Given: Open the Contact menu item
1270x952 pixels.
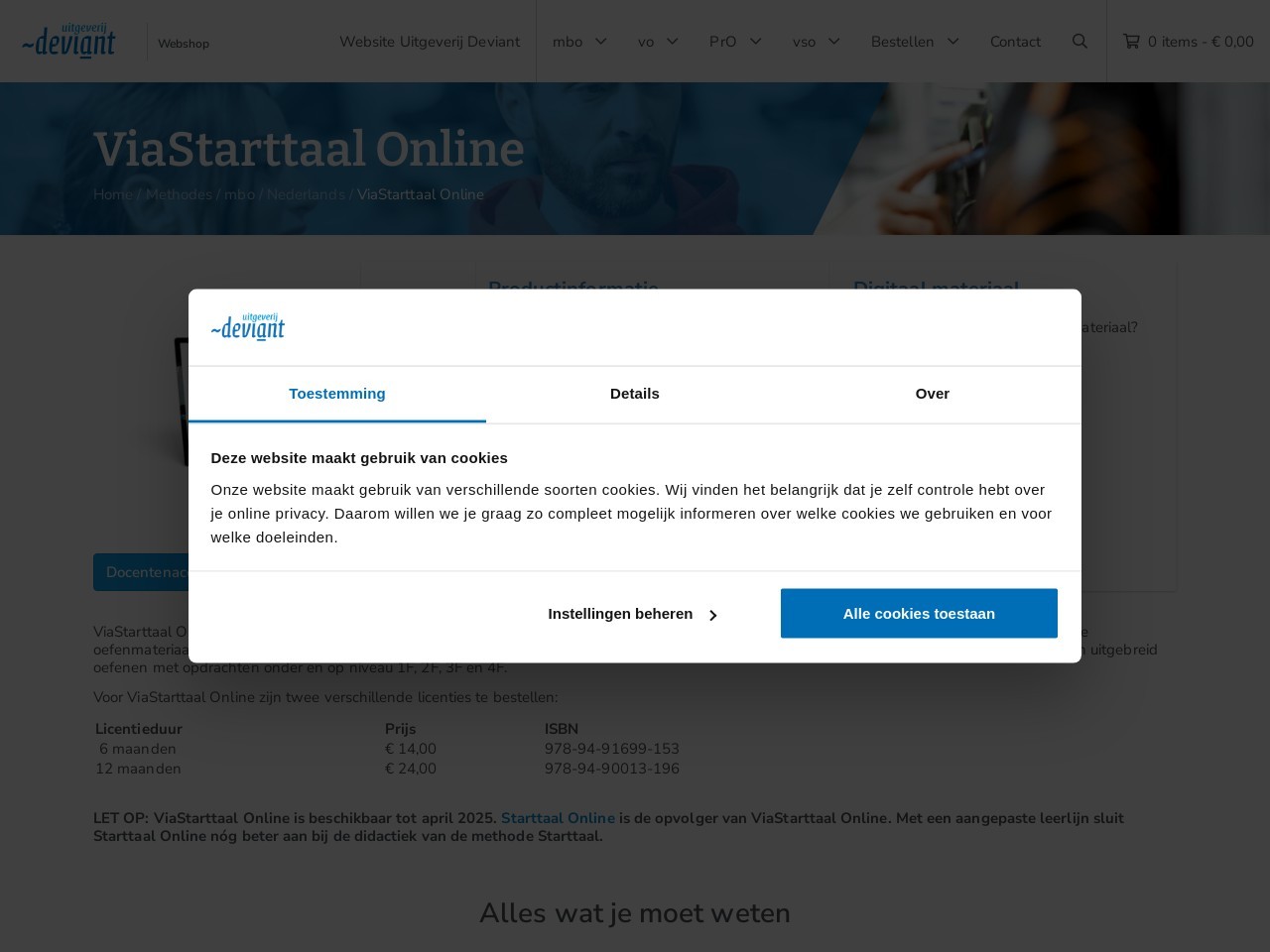Looking at the screenshot, I should tap(1015, 42).
